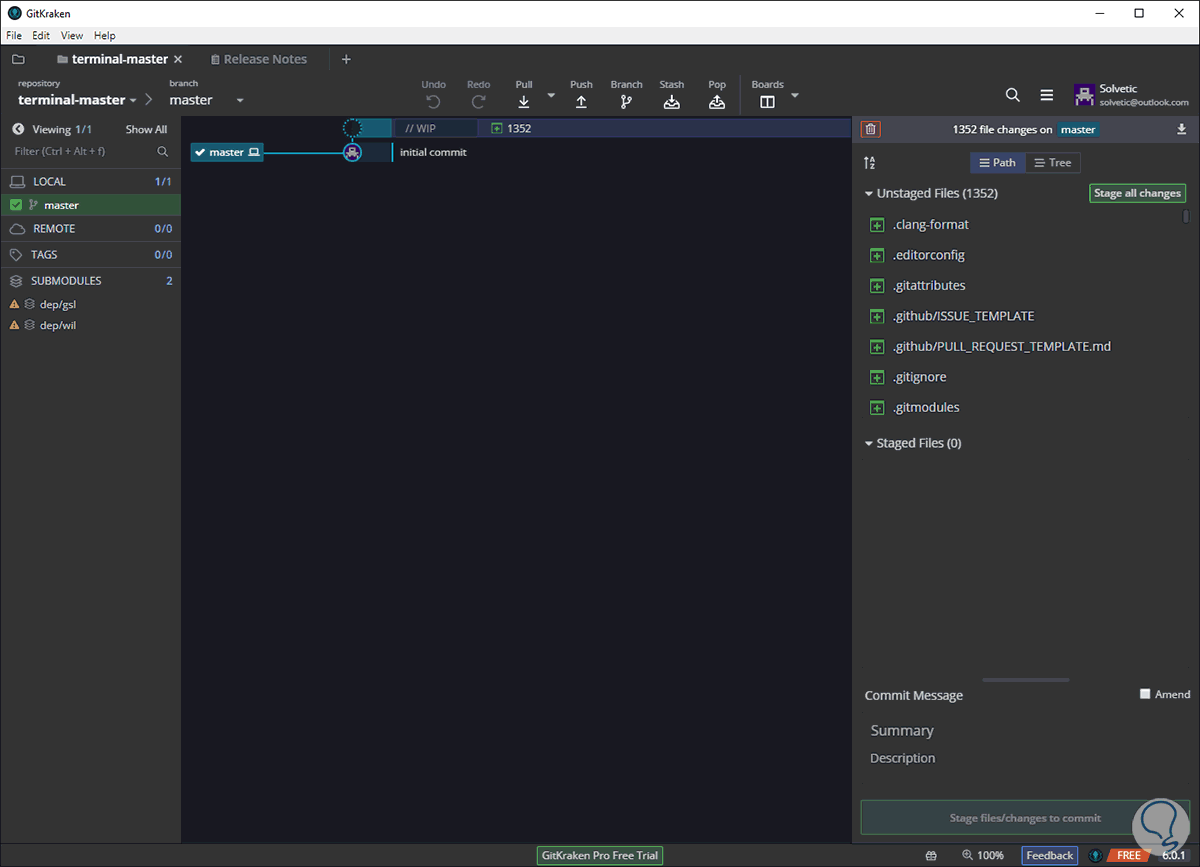The width and height of the screenshot is (1200, 867).
Task: Collapse the Unstaged Files section
Action: 869,194
